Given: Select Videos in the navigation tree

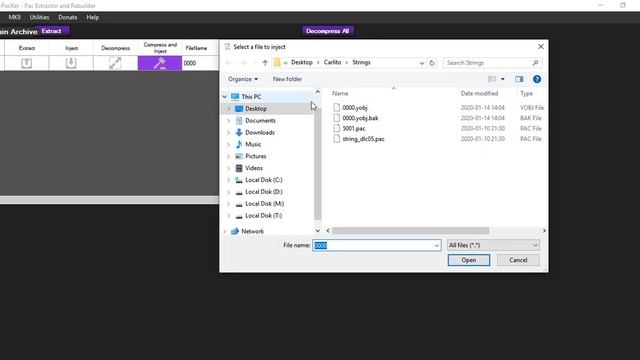Looking at the screenshot, I should [x=254, y=168].
